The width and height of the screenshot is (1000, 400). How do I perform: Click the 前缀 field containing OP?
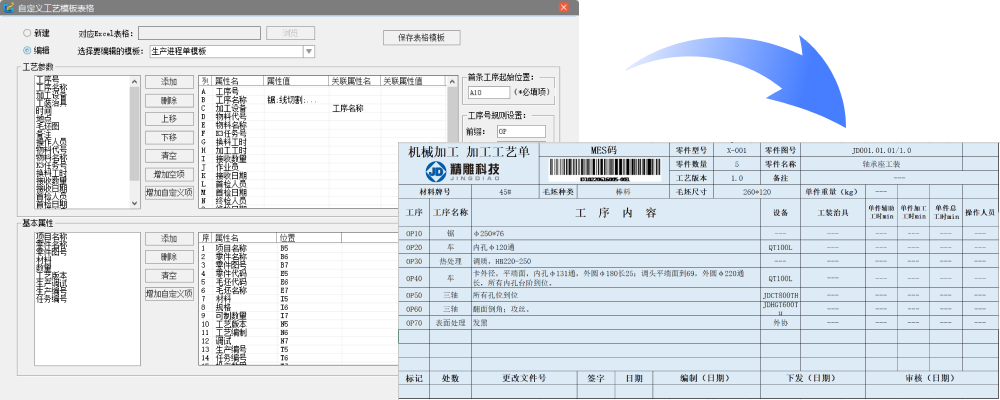coord(521,131)
